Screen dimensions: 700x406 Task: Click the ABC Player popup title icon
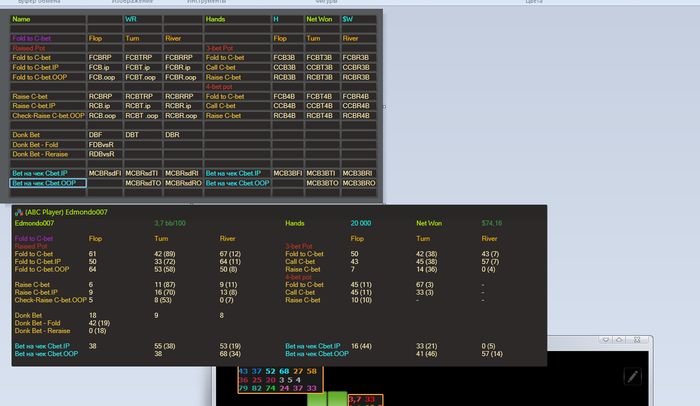(19, 213)
